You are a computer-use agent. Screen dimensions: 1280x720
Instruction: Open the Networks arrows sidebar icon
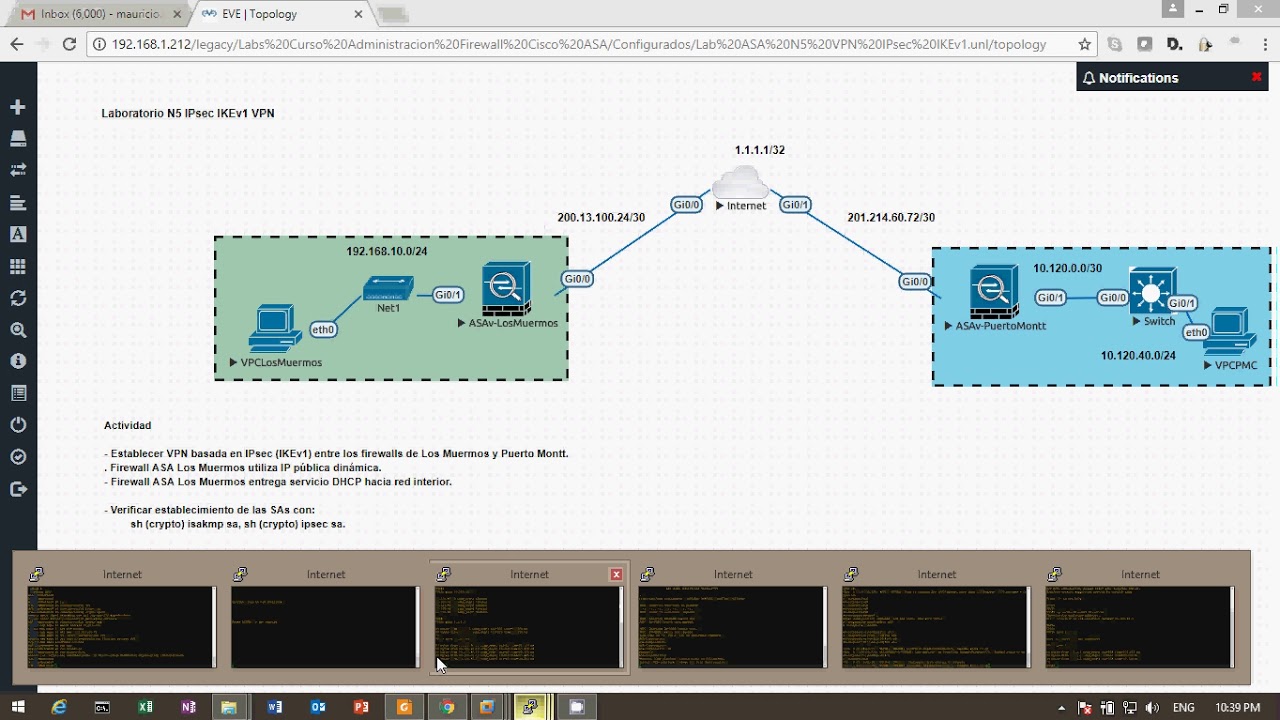[x=17, y=170]
